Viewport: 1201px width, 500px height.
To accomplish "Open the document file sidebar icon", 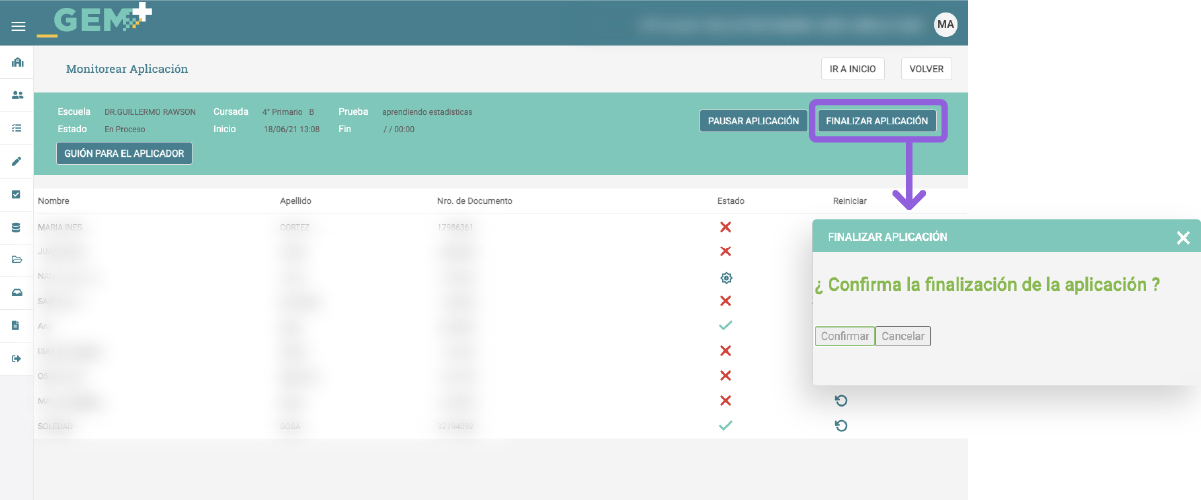I will click(x=17, y=325).
